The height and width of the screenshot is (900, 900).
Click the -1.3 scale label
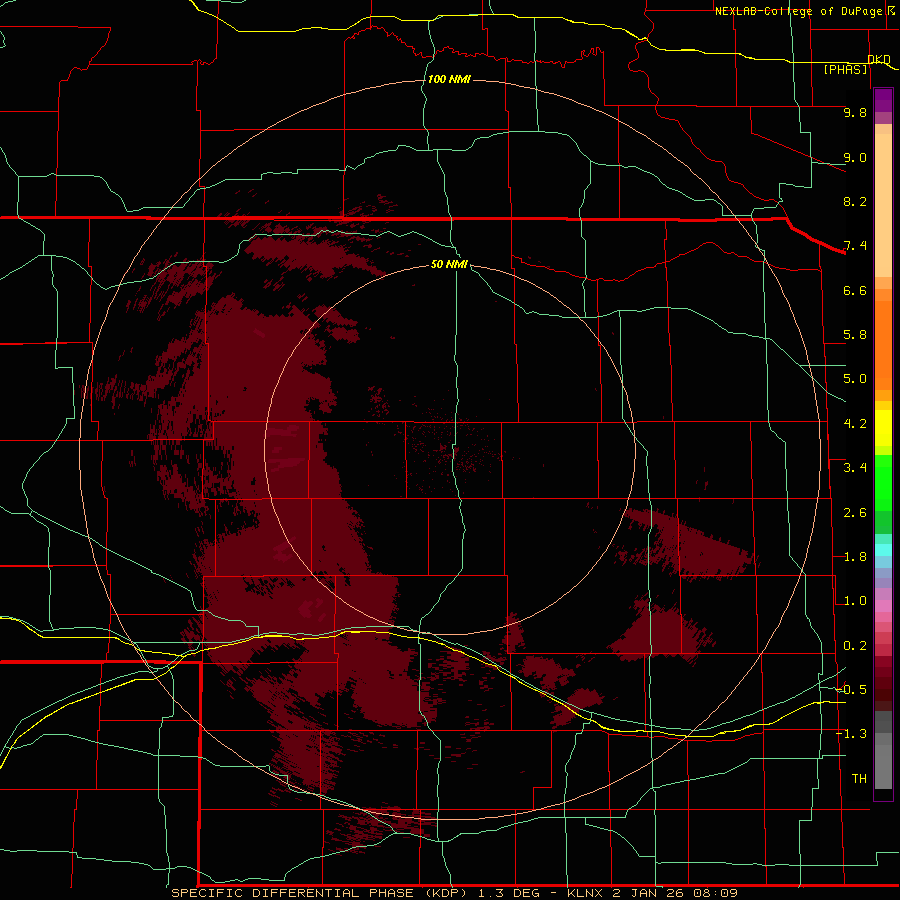click(851, 734)
